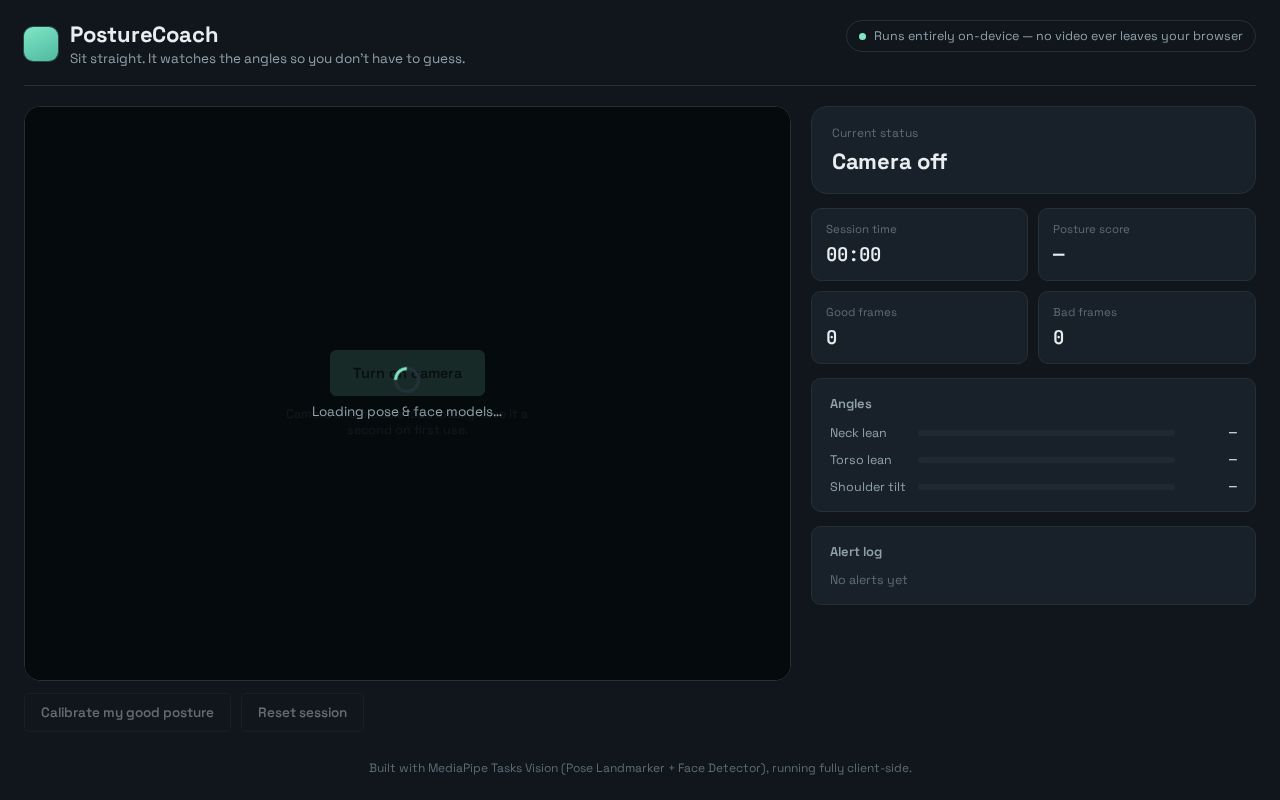Click the Turn on camera button

pos(407,373)
